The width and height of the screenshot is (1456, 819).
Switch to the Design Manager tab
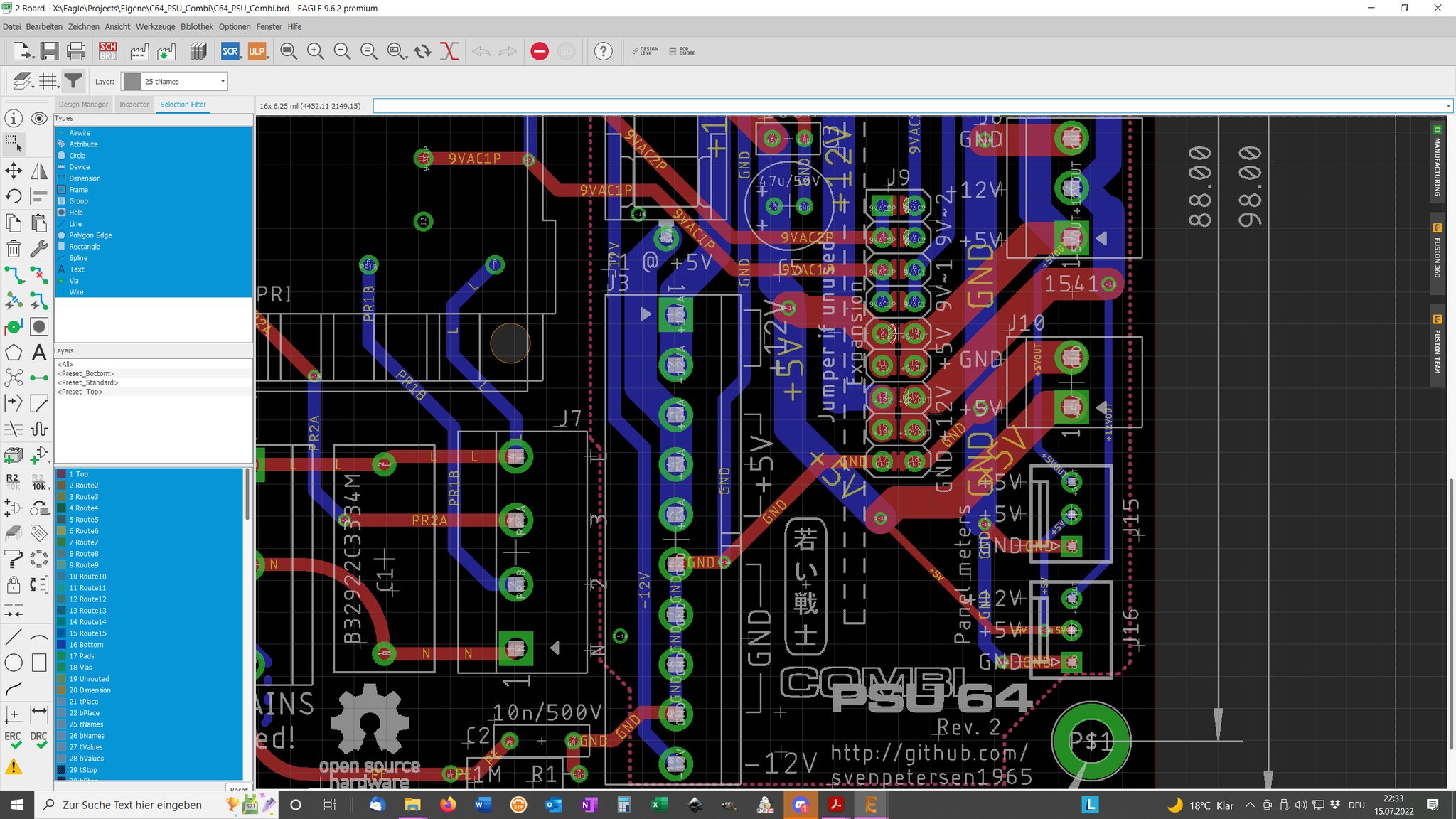pyautogui.click(x=83, y=105)
